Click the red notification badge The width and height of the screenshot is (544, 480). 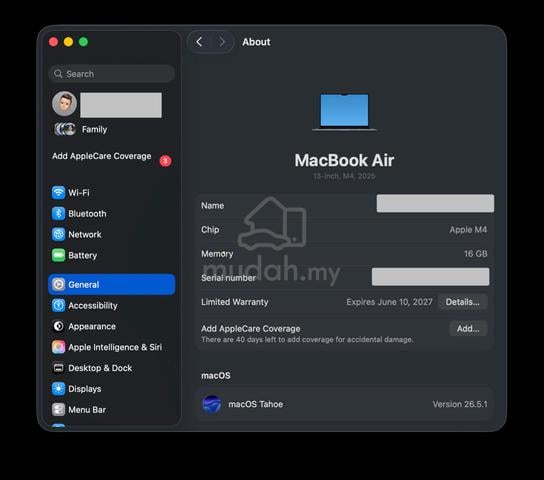pos(165,161)
